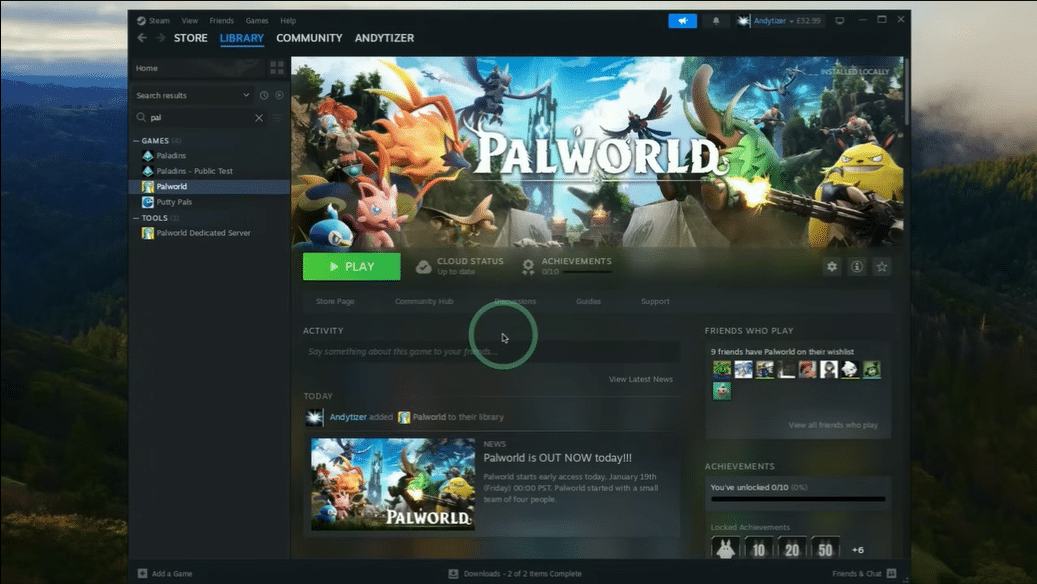Open the notifications bell
Image resolution: width=1037 pixels, height=584 pixels.
(716, 21)
